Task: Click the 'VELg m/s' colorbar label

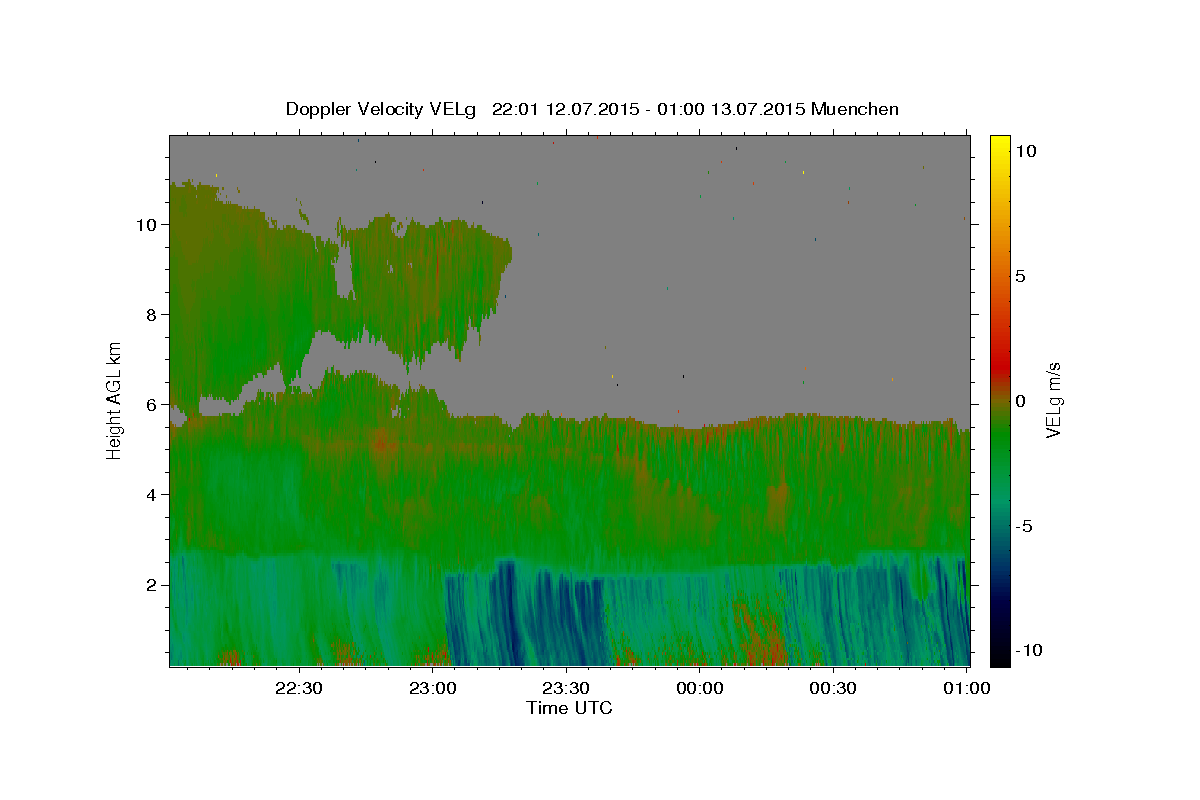Action: pyautogui.click(x=1053, y=401)
